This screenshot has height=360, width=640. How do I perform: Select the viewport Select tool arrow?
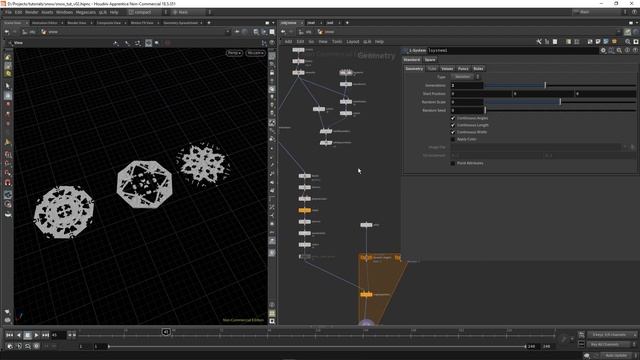8,86
